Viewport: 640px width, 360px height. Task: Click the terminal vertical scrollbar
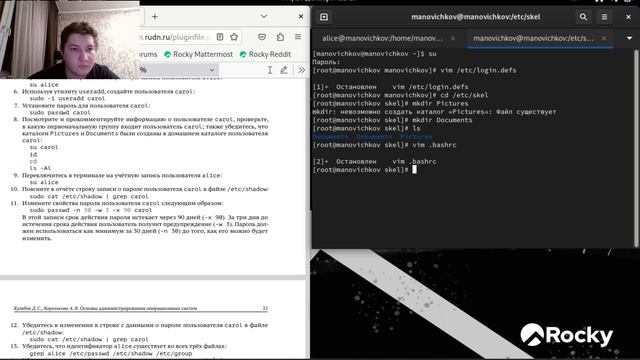[x=636, y=148]
